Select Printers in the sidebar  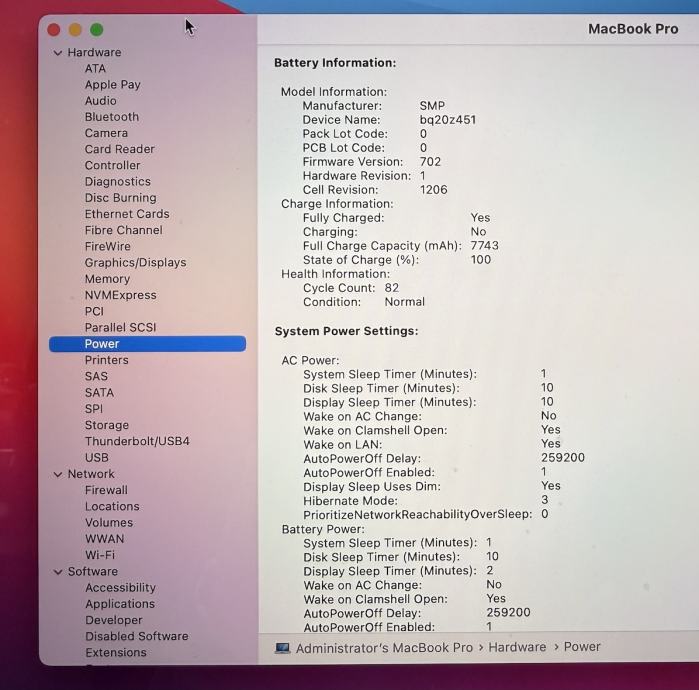[x=107, y=360]
